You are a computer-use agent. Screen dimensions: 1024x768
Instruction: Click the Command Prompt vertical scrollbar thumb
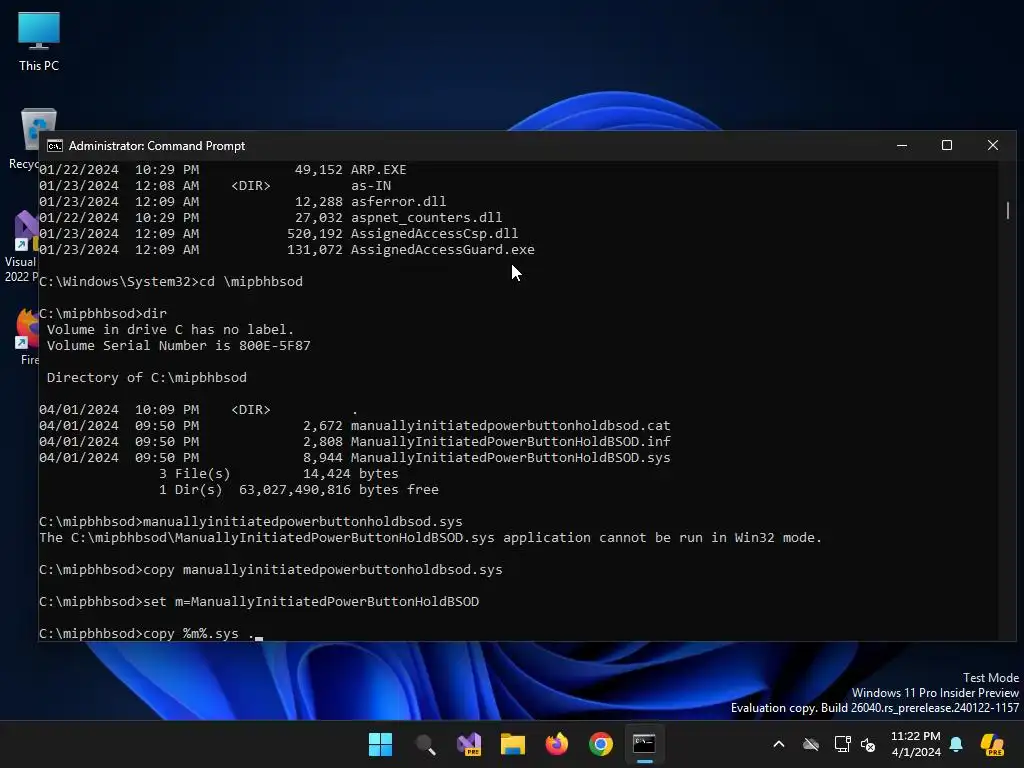(1008, 210)
